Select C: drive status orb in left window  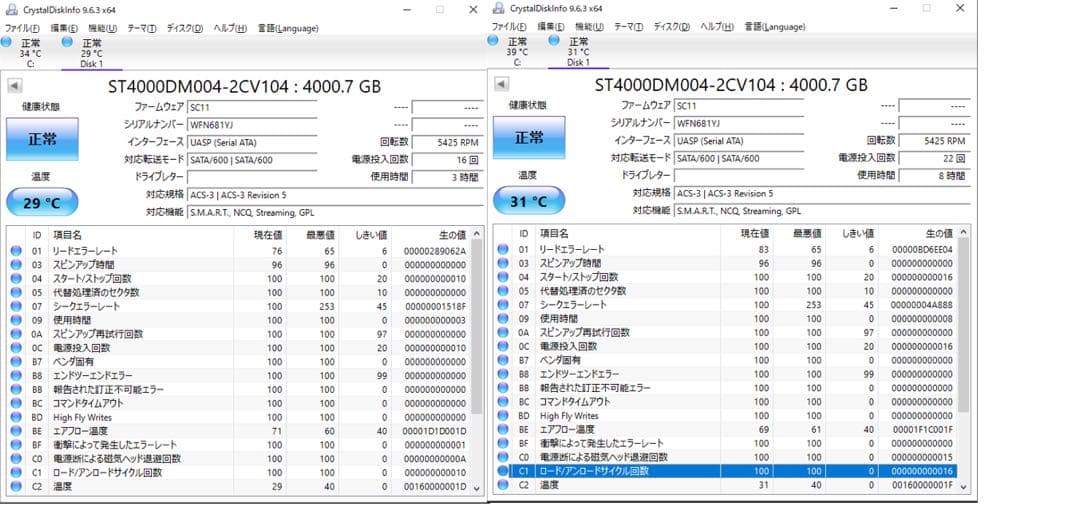point(6,42)
